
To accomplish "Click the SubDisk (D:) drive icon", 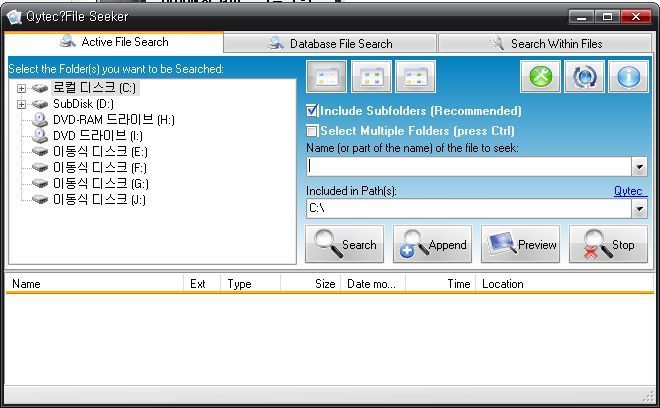I will pyautogui.click(x=40, y=104).
